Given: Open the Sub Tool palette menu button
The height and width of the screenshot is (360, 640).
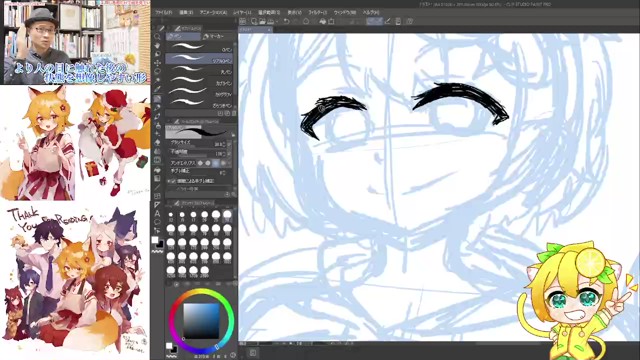Looking at the screenshot, I should coord(169,28).
